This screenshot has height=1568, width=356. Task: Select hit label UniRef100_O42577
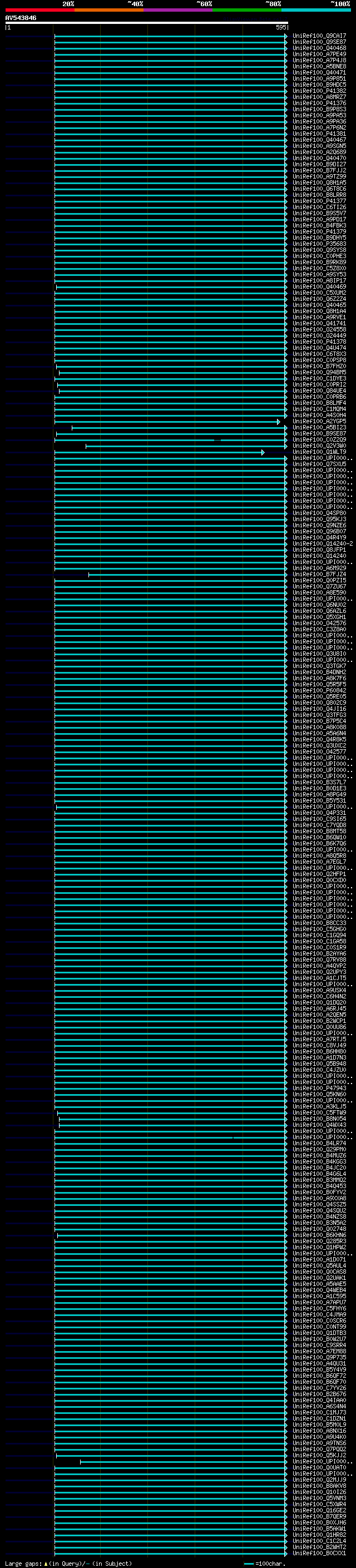click(x=319, y=752)
